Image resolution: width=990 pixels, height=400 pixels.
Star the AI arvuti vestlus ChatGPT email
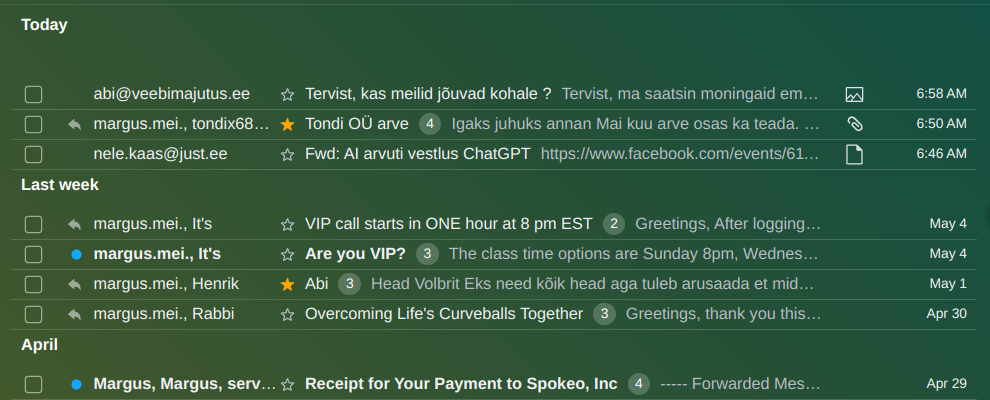coord(288,155)
